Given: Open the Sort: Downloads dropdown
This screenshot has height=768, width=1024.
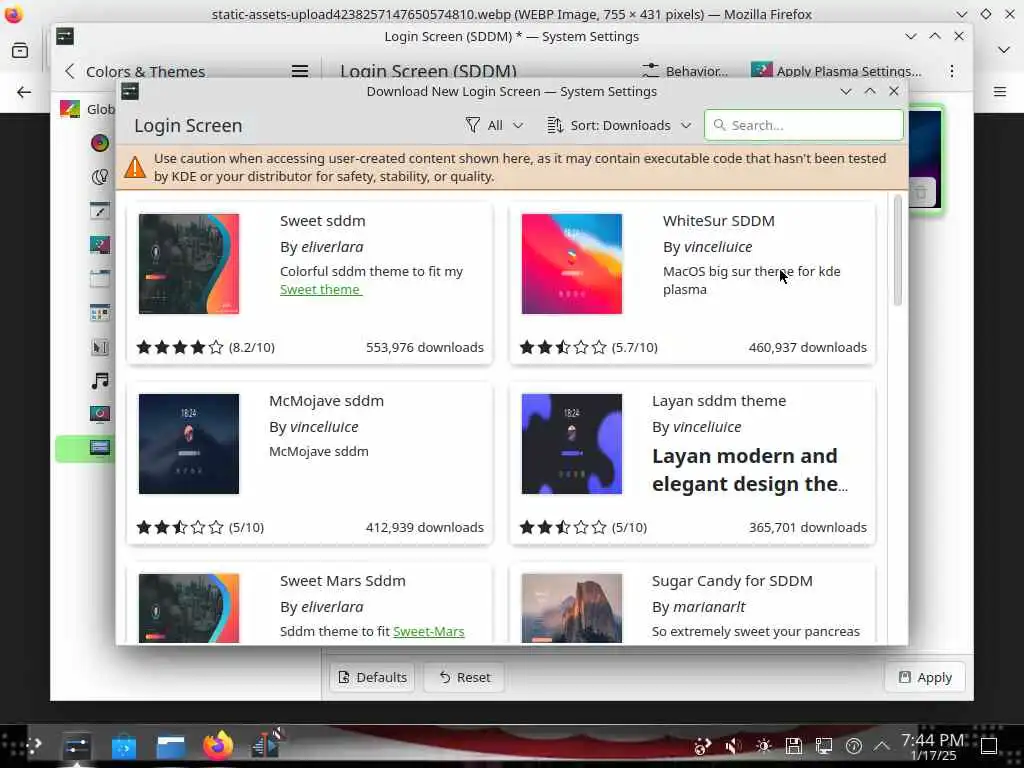Looking at the screenshot, I should (619, 125).
